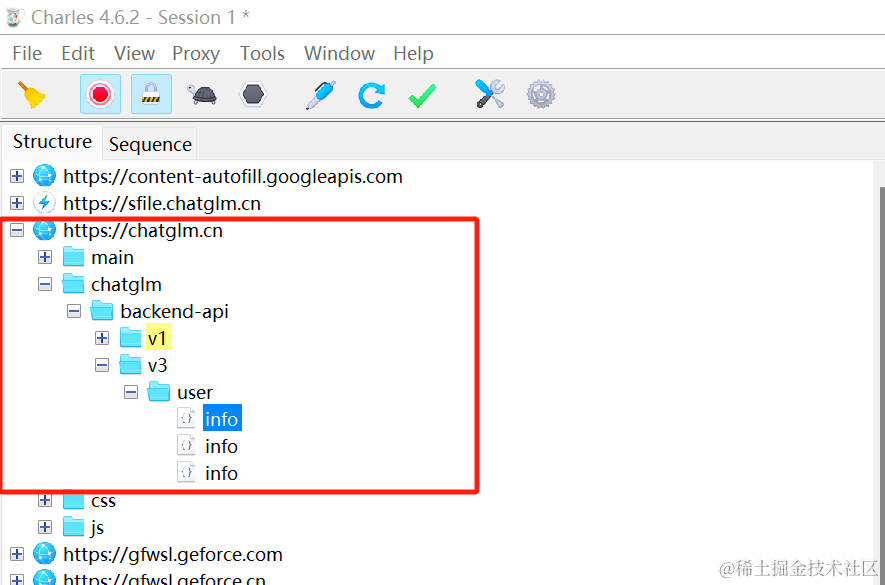This screenshot has height=585, width=885.
Task: Toggle SSL Proxying padlock button
Action: (151, 94)
